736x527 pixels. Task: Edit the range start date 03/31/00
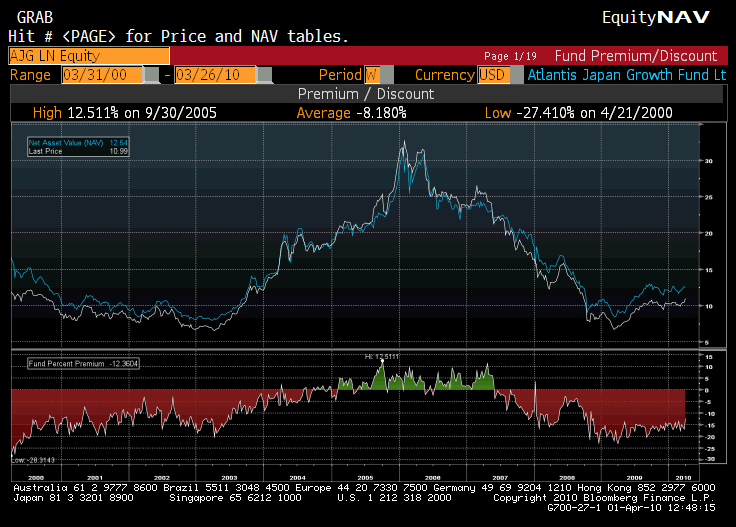pyautogui.click(x=100, y=75)
